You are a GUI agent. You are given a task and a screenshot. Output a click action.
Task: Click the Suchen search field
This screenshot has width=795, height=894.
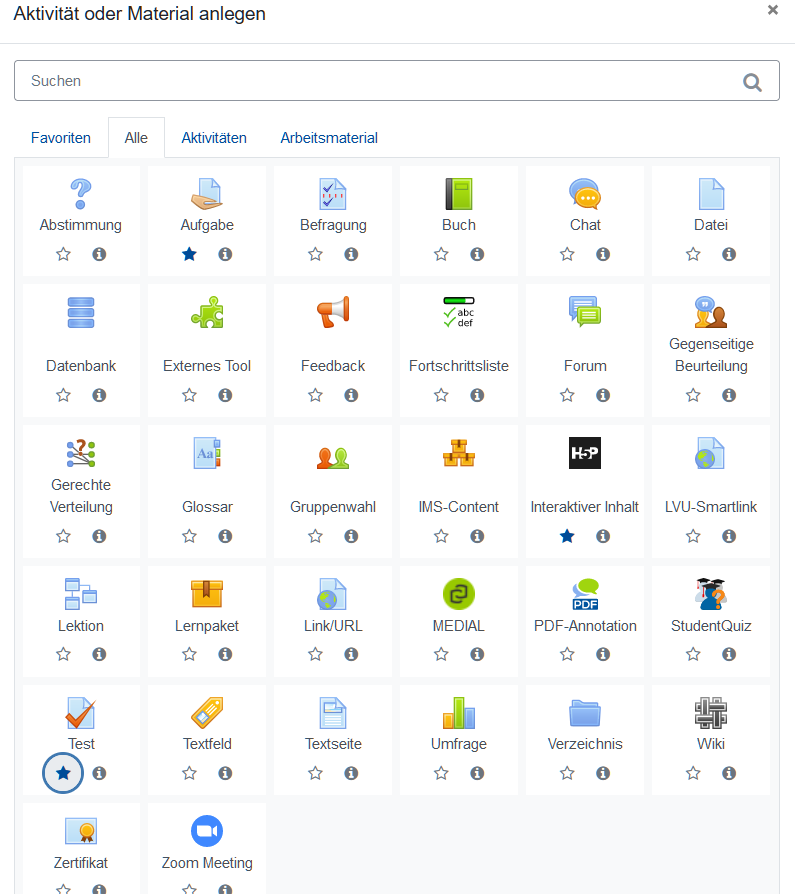click(397, 81)
